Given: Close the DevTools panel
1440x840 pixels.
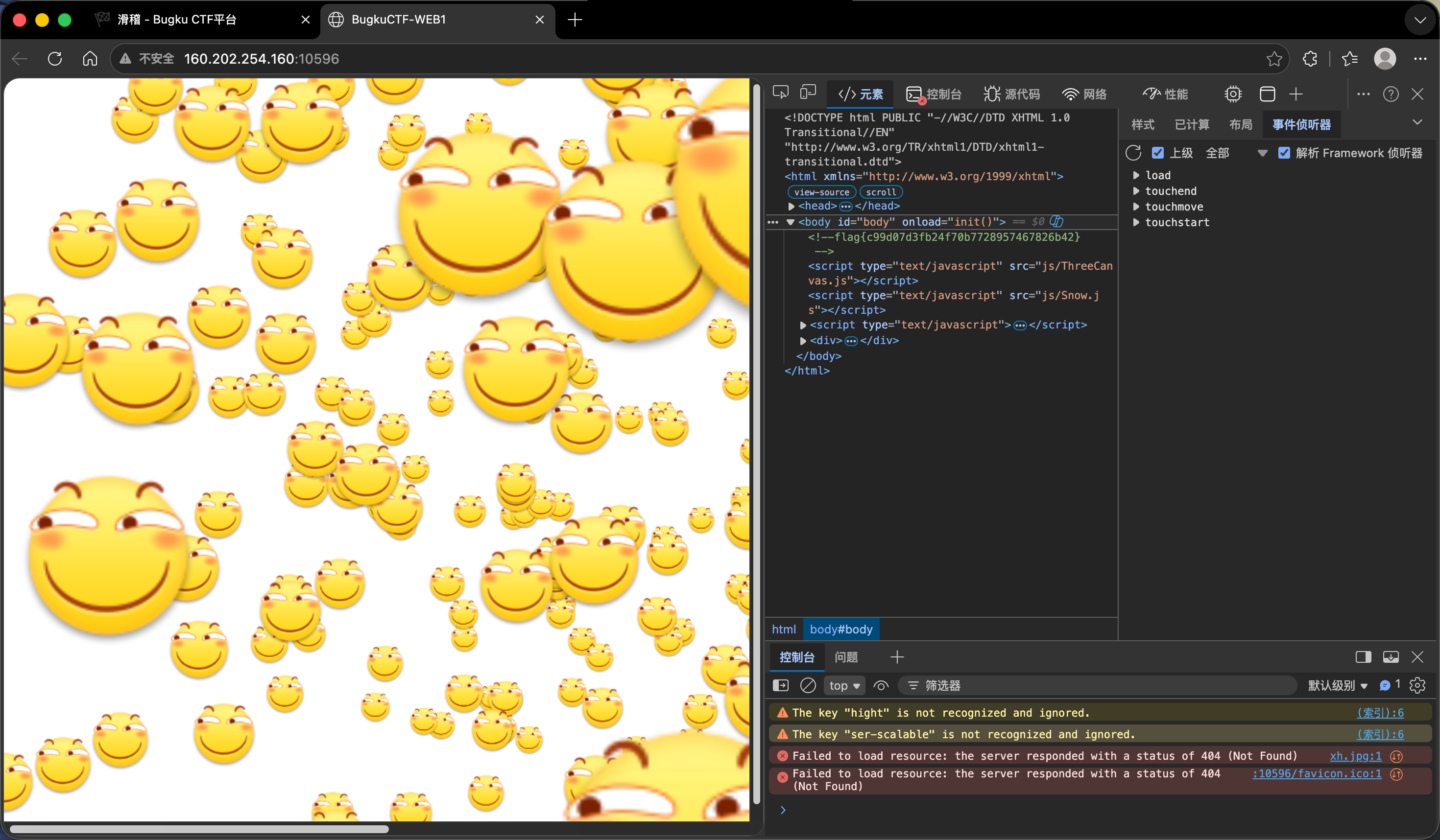Looking at the screenshot, I should click(1417, 93).
